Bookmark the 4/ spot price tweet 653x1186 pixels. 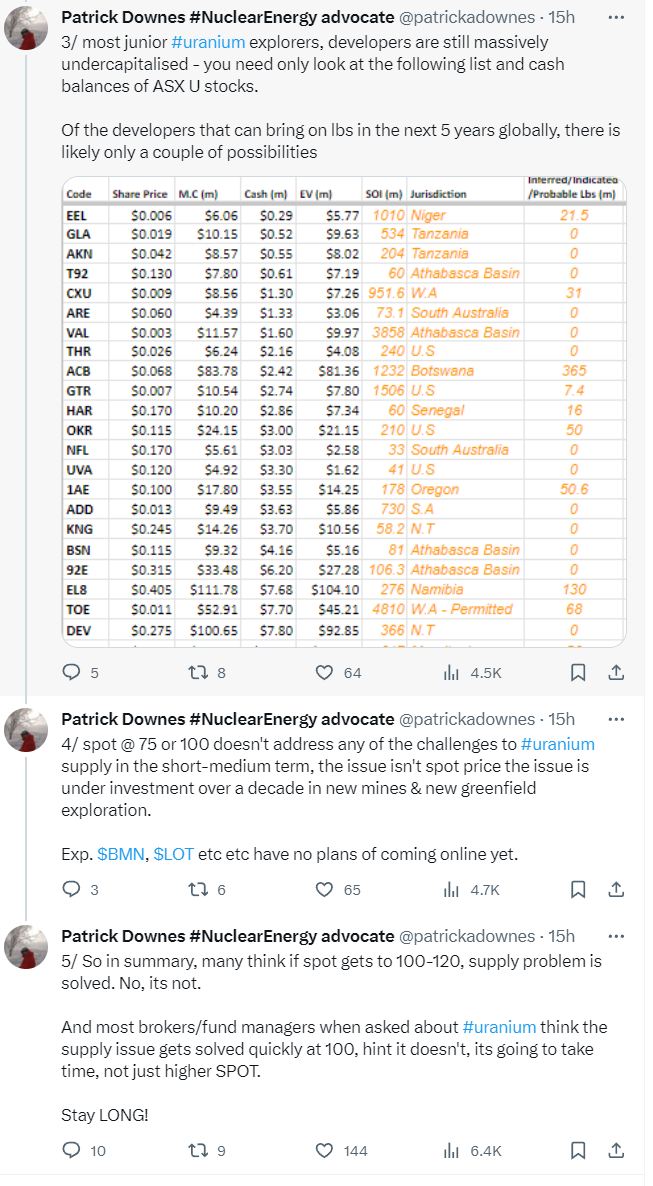(578, 889)
